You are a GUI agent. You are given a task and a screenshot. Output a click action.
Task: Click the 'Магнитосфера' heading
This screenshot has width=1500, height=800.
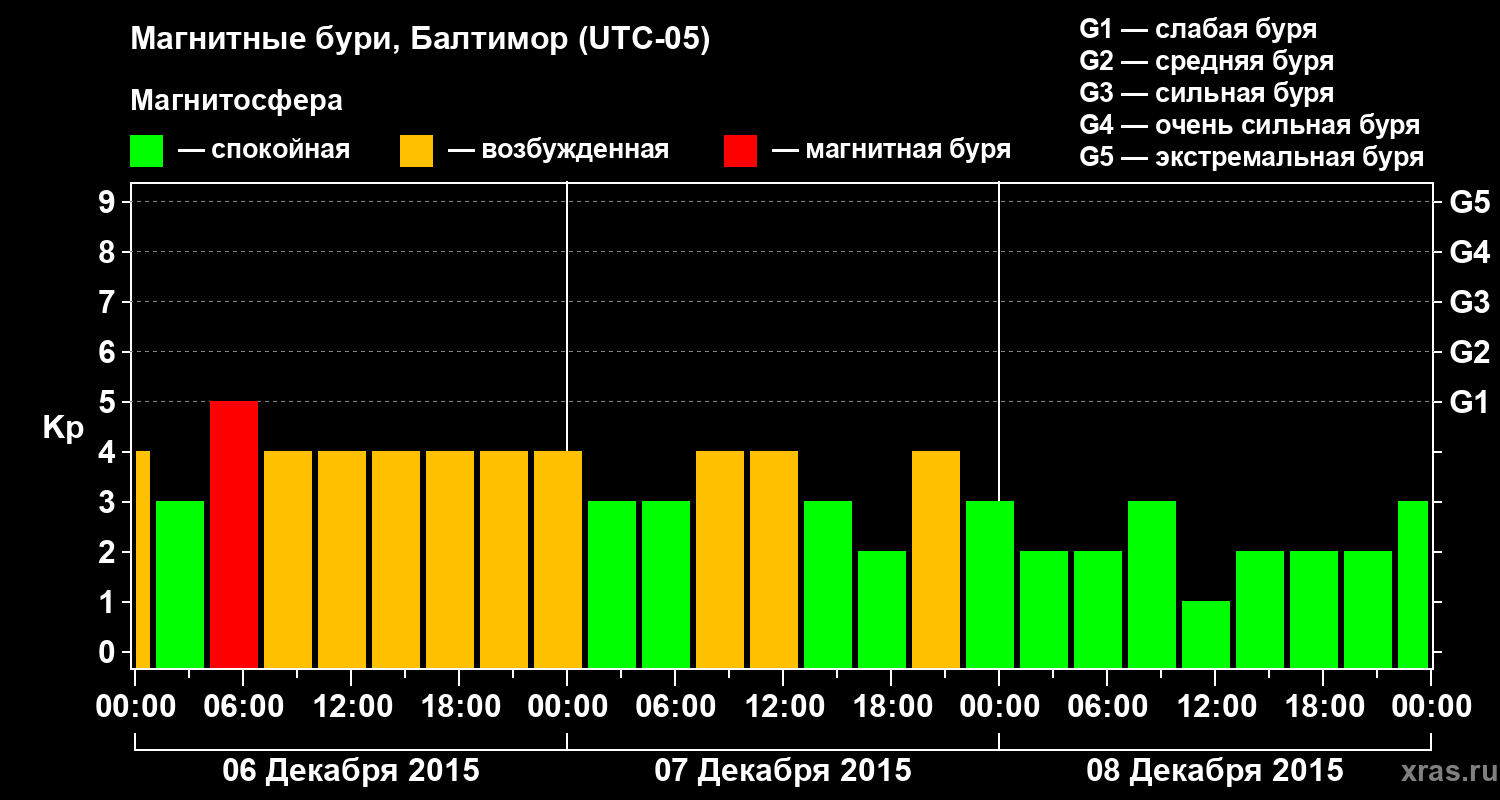(236, 101)
